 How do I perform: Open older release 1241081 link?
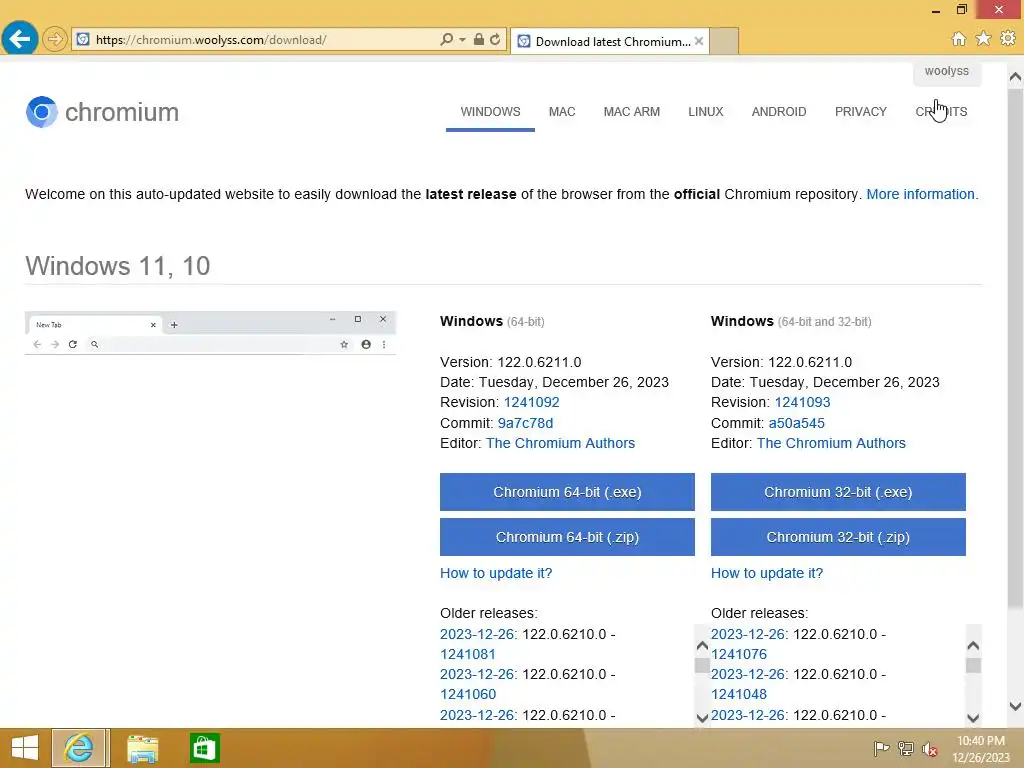click(468, 654)
